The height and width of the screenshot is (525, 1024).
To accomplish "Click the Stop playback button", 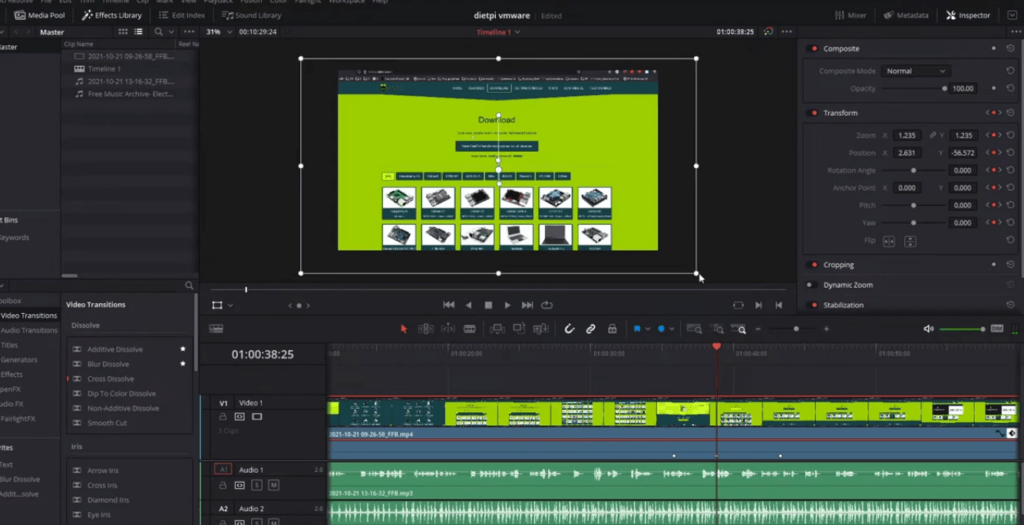I will point(488,305).
